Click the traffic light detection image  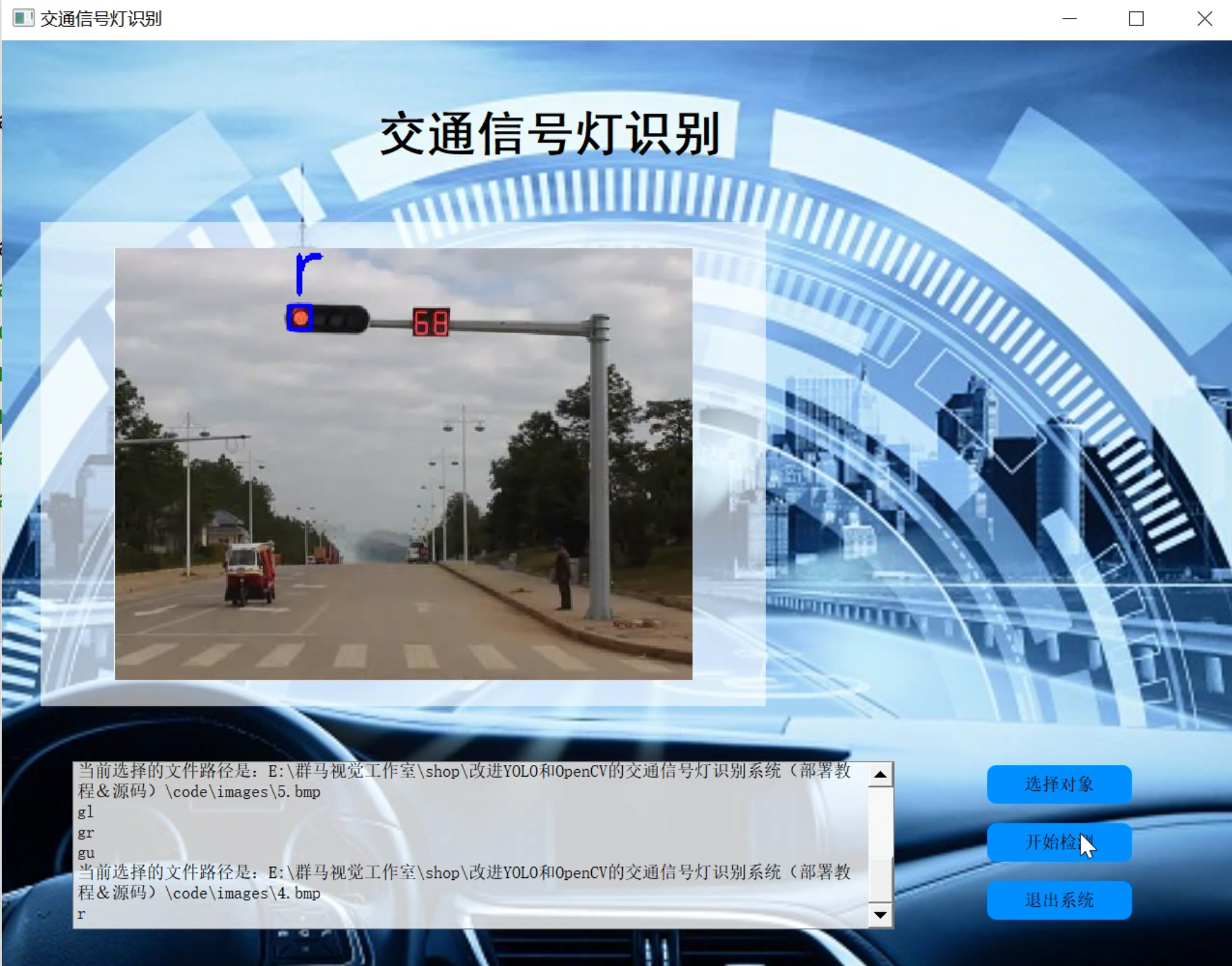click(x=403, y=464)
